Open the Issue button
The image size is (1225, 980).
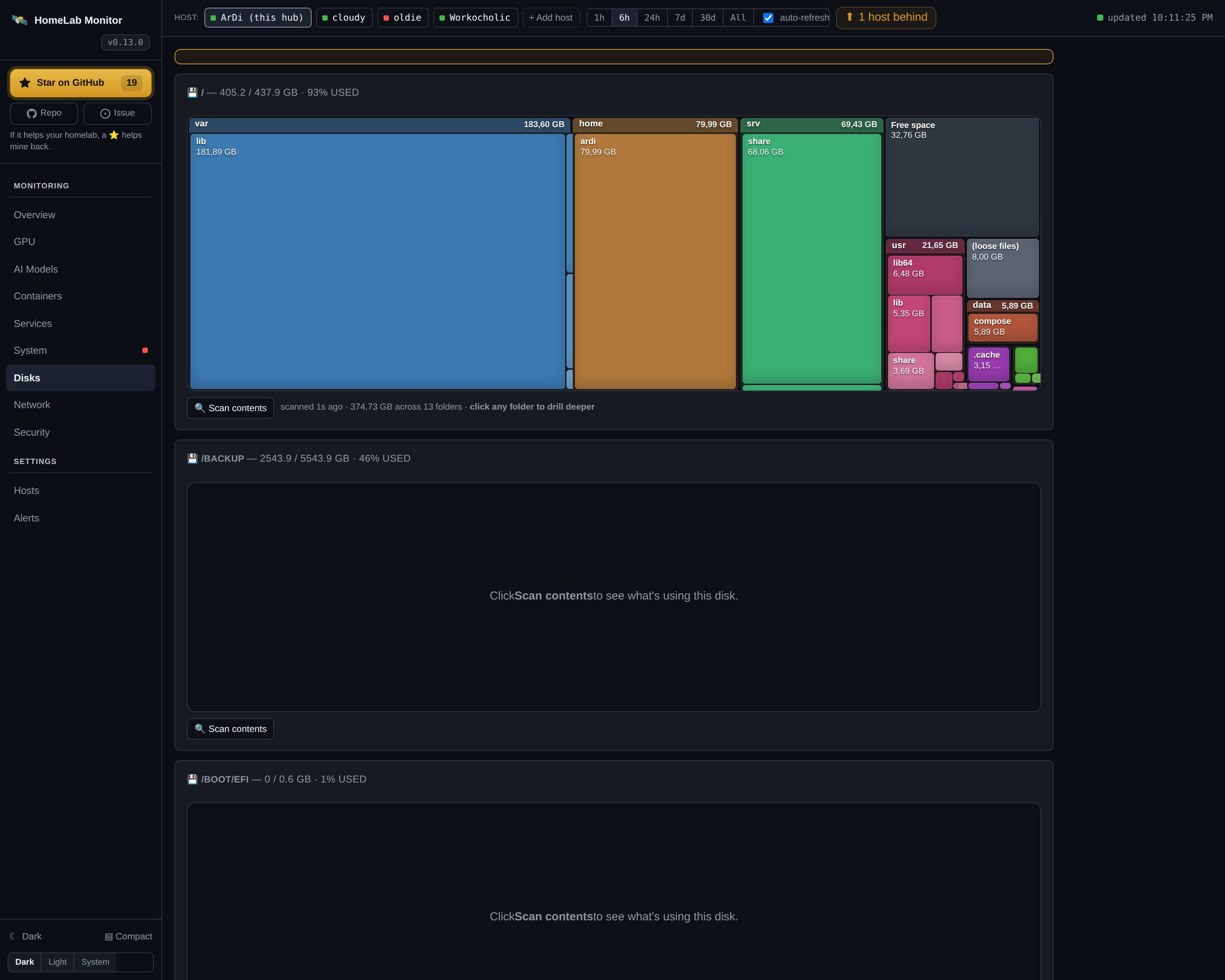click(x=118, y=113)
